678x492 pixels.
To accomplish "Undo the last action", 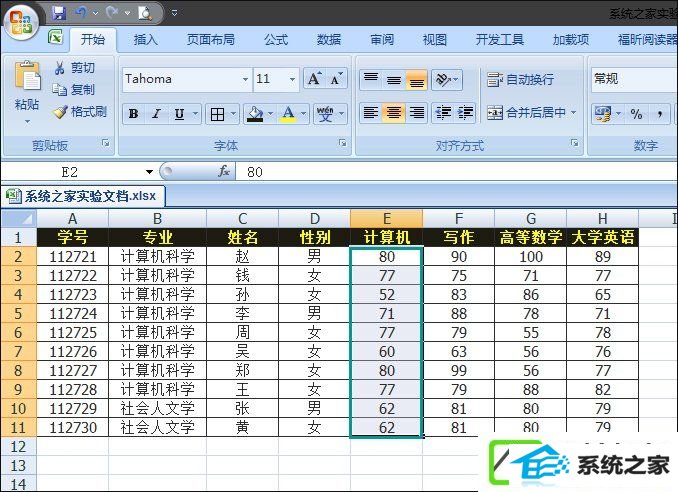I will [80, 13].
